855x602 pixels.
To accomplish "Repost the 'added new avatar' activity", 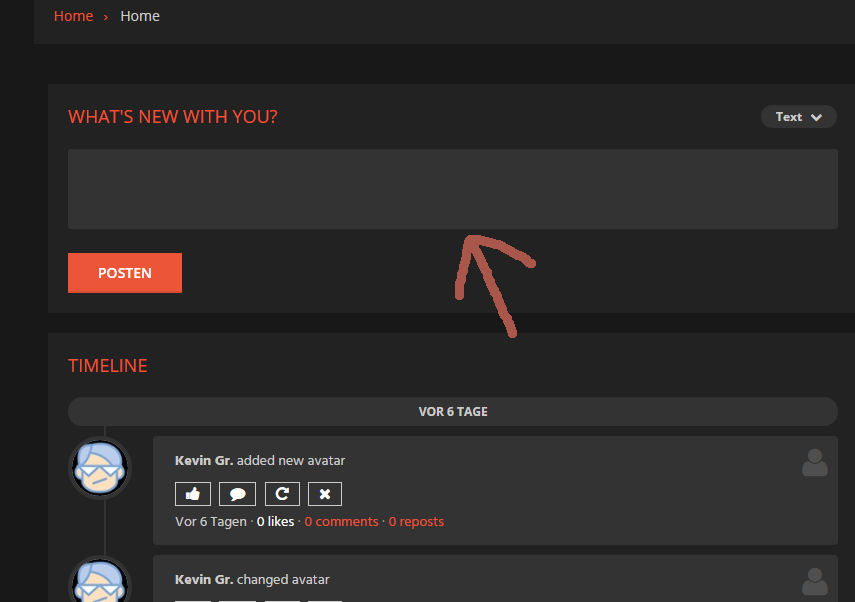I will 282,494.
